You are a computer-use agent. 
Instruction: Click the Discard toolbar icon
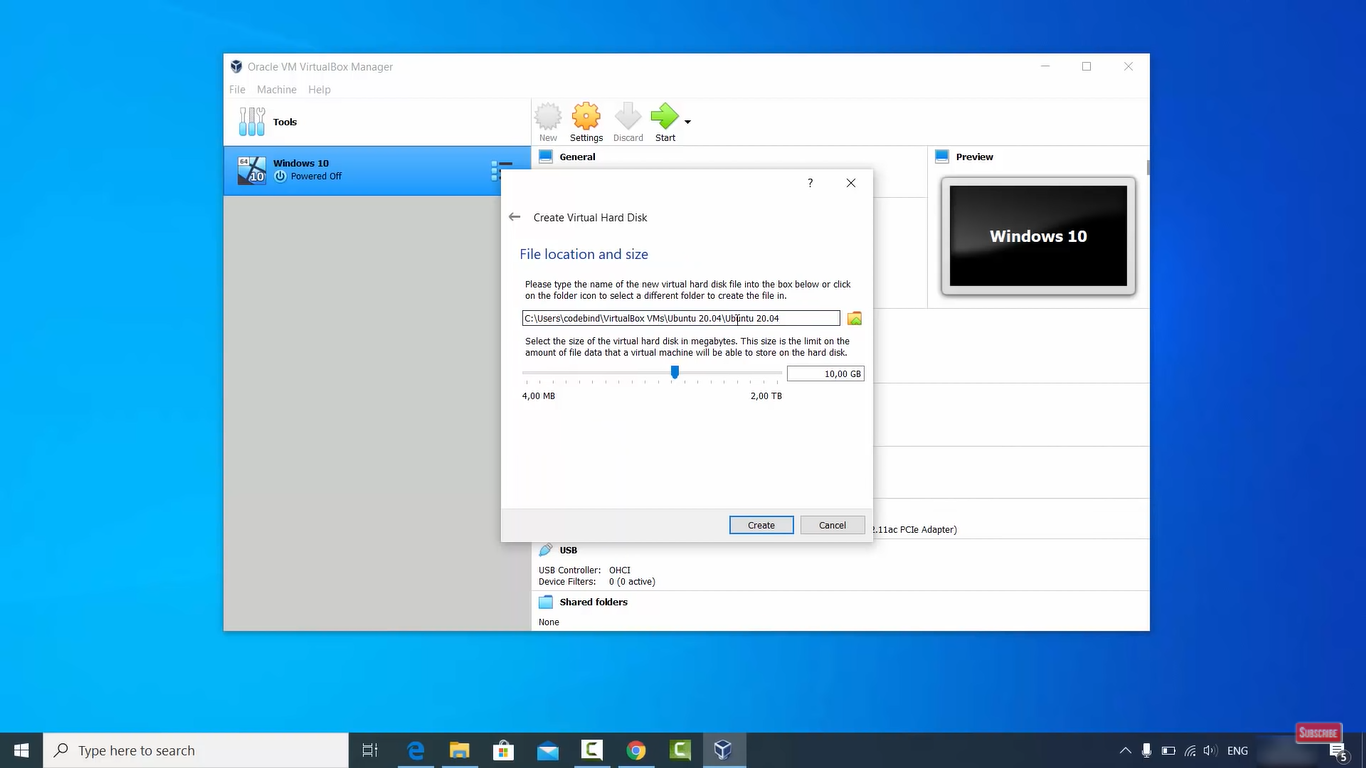[628, 122]
